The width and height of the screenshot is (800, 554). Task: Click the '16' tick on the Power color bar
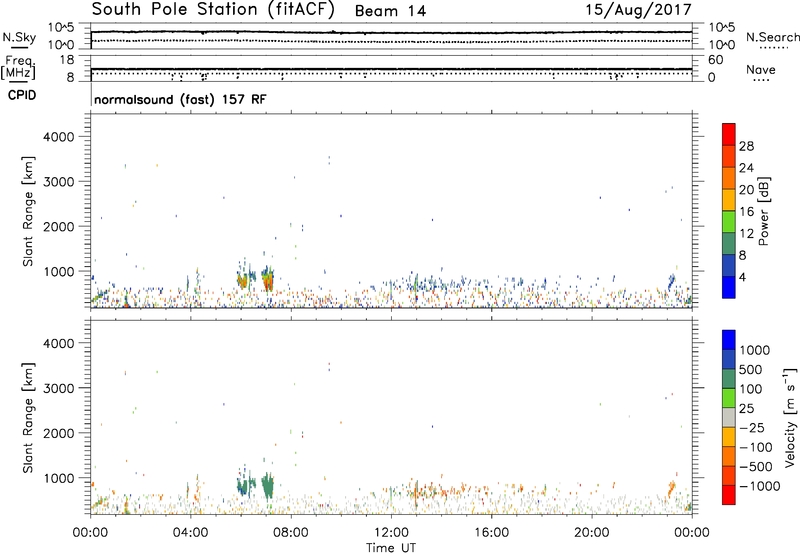[x=746, y=212]
